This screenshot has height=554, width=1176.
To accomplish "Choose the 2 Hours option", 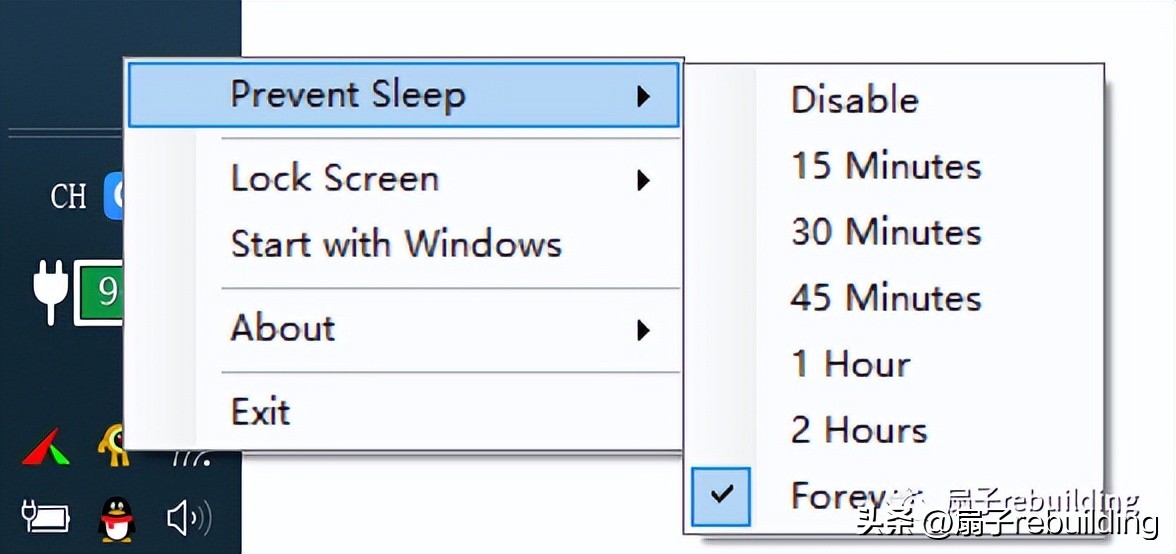I will pyautogui.click(x=859, y=430).
